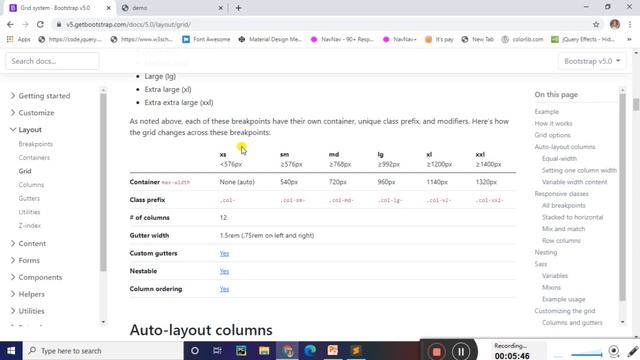Open Gutters under Layout
This screenshot has width=640, height=360.
29,198
